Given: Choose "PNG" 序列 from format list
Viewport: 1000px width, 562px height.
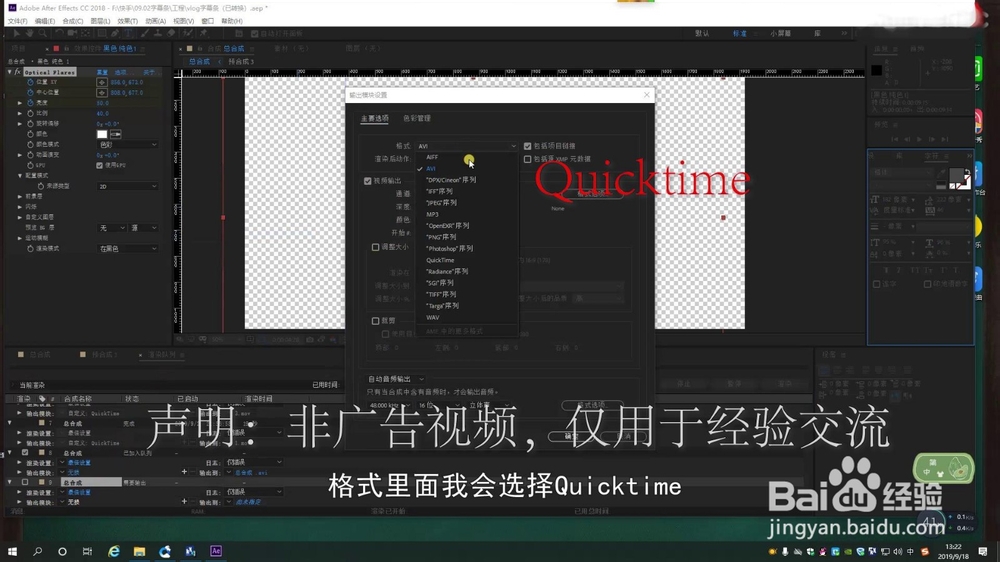Looking at the screenshot, I should pyautogui.click(x=441, y=237).
